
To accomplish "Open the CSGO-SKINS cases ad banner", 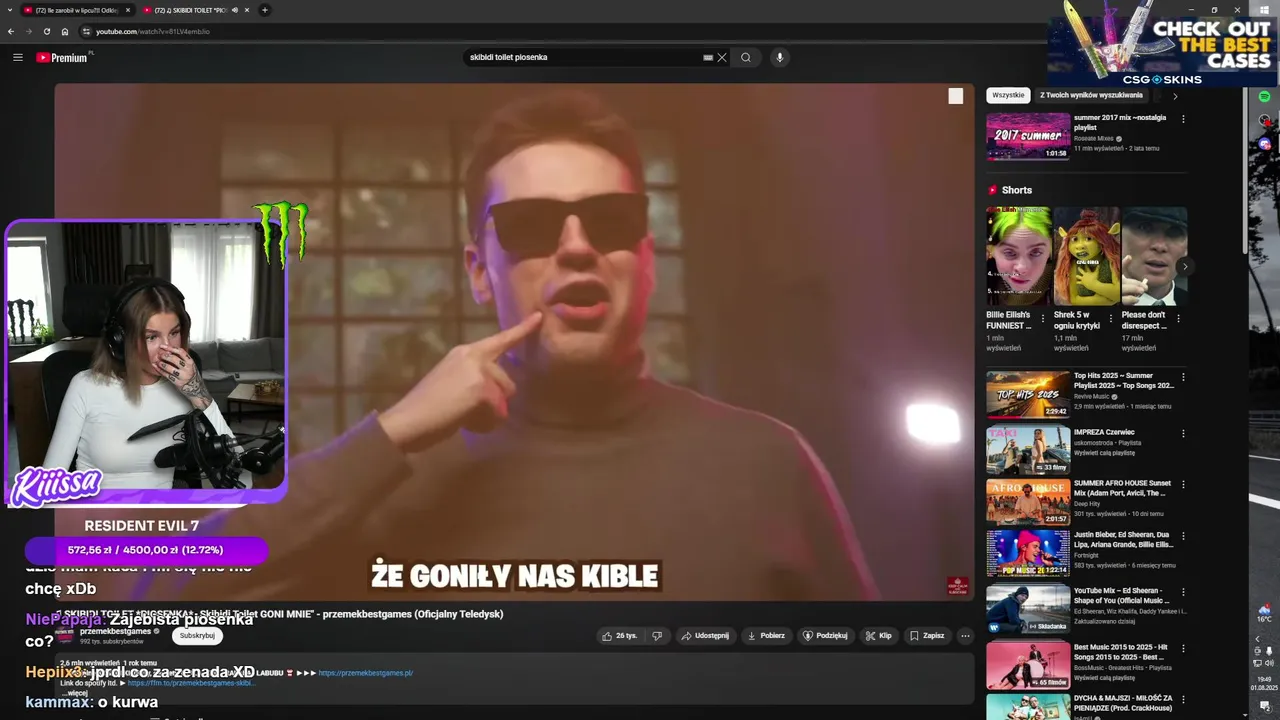I will click(x=1162, y=43).
